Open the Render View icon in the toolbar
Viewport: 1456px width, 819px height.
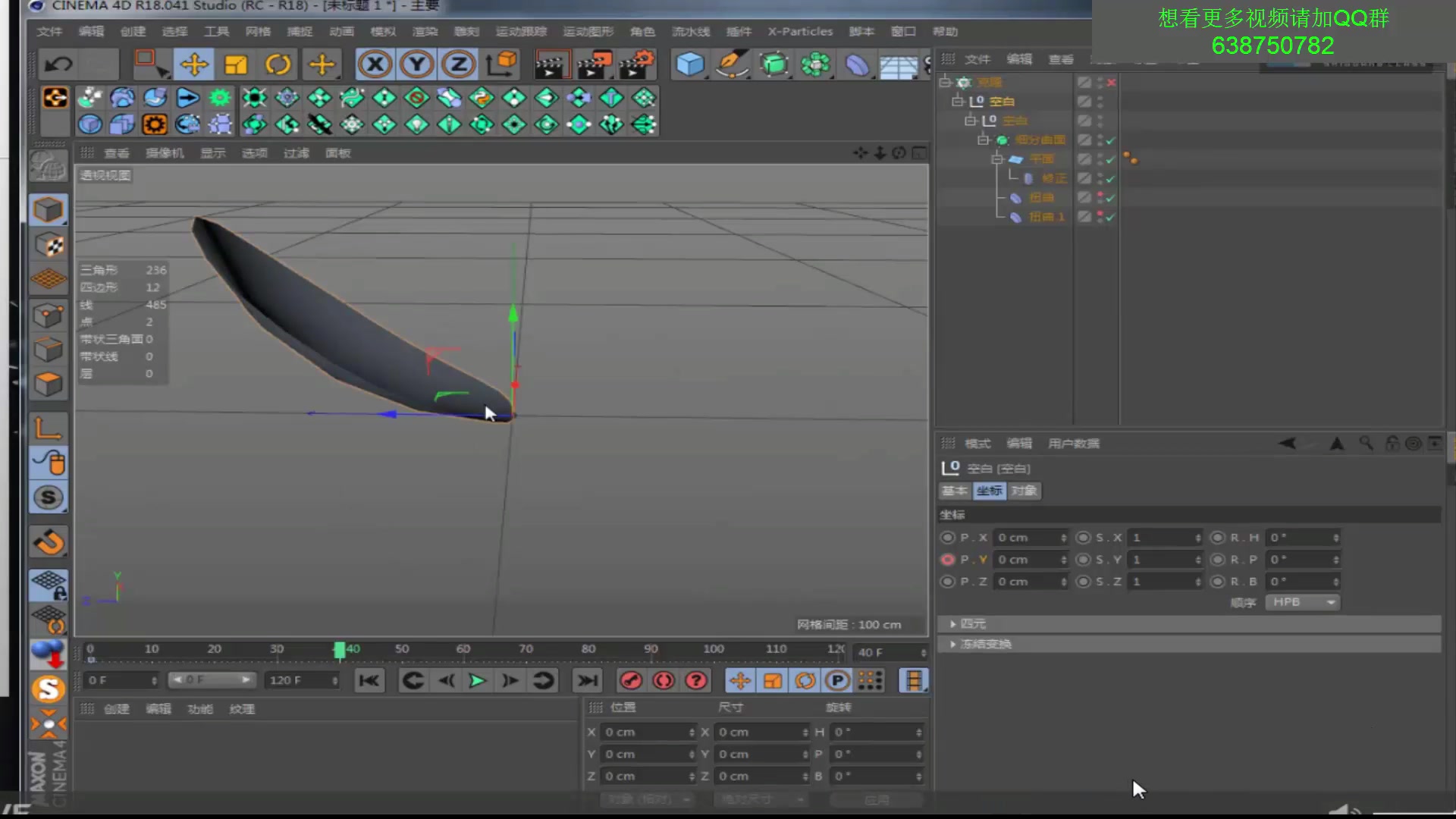coord(551,64)
